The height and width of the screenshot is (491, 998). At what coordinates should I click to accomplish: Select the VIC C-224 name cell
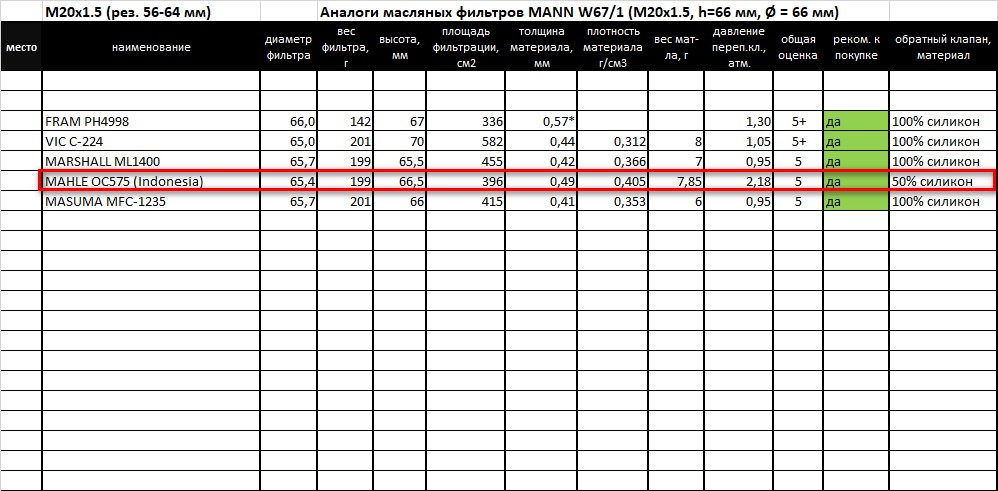click(151, 141)
